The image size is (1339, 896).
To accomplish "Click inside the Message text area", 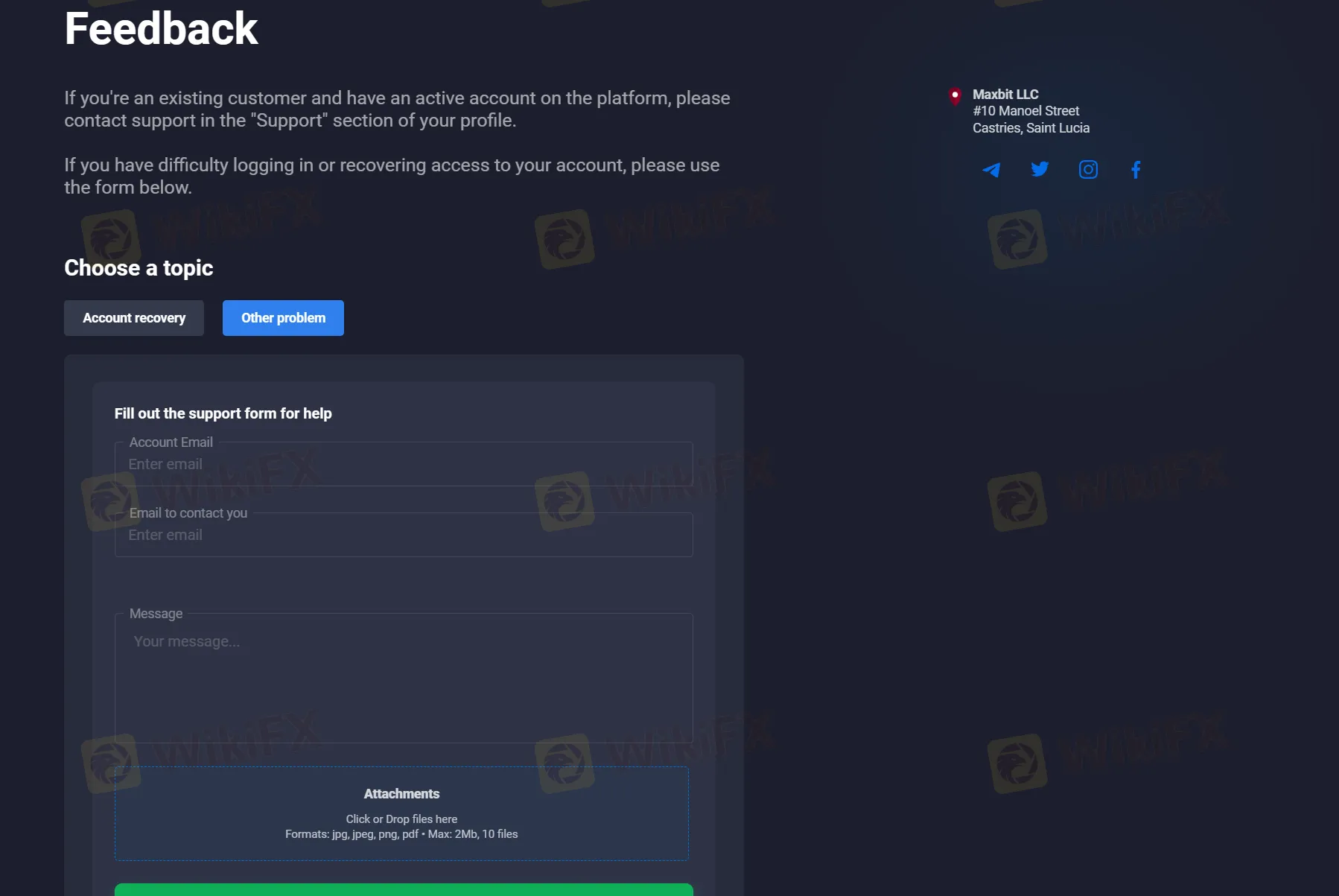I will (403, 678).
